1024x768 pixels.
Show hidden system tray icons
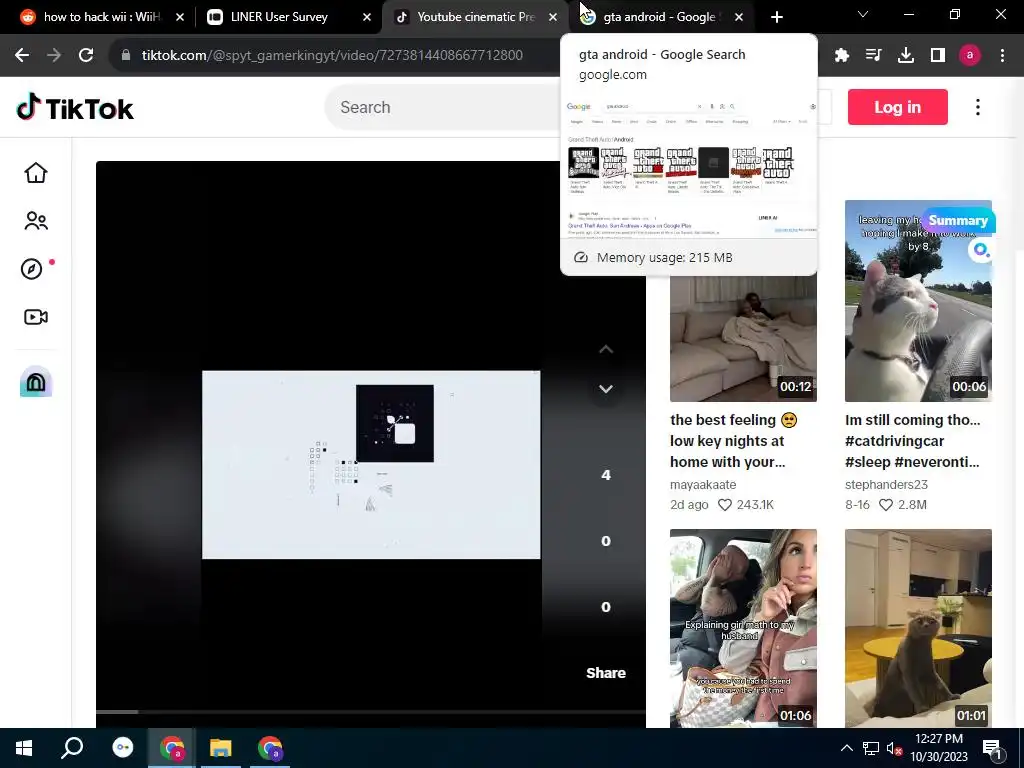846,748
